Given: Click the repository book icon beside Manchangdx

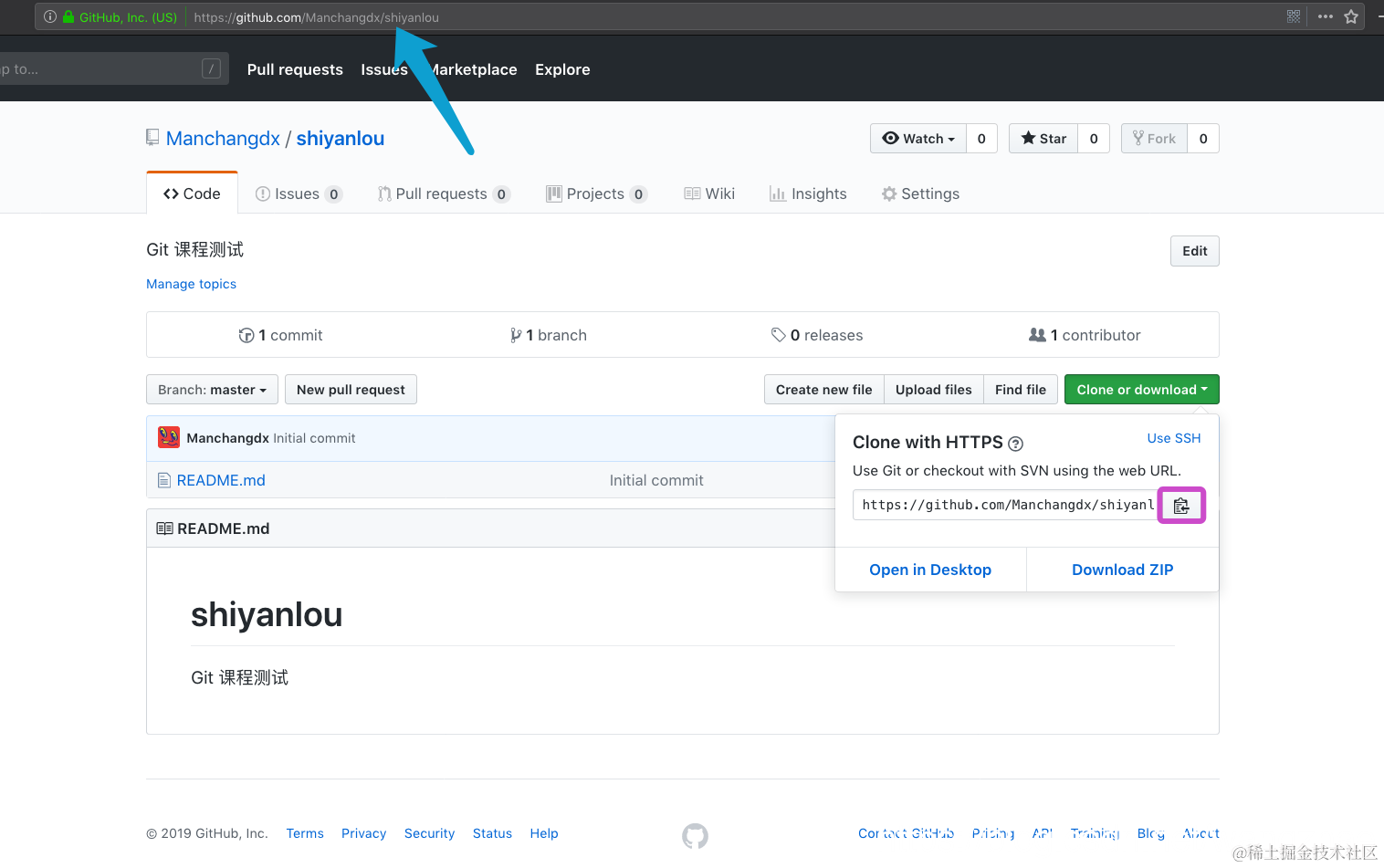Looking at the screenshot, I should pos(152,138).
